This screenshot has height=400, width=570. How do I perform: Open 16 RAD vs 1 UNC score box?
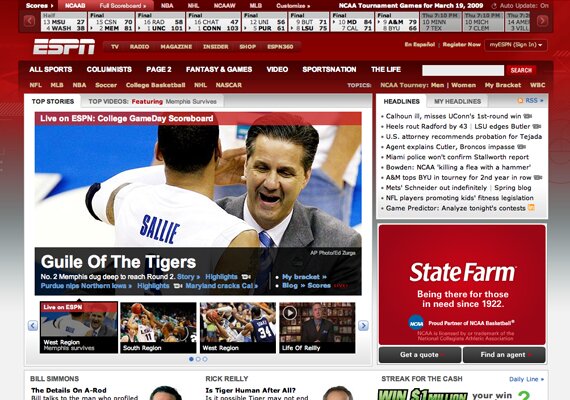[x=160, y=22]
